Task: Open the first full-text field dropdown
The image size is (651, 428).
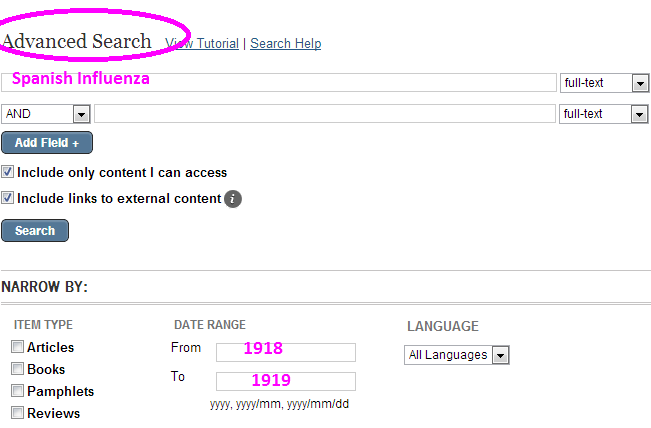Action: (x=640, y=84)
